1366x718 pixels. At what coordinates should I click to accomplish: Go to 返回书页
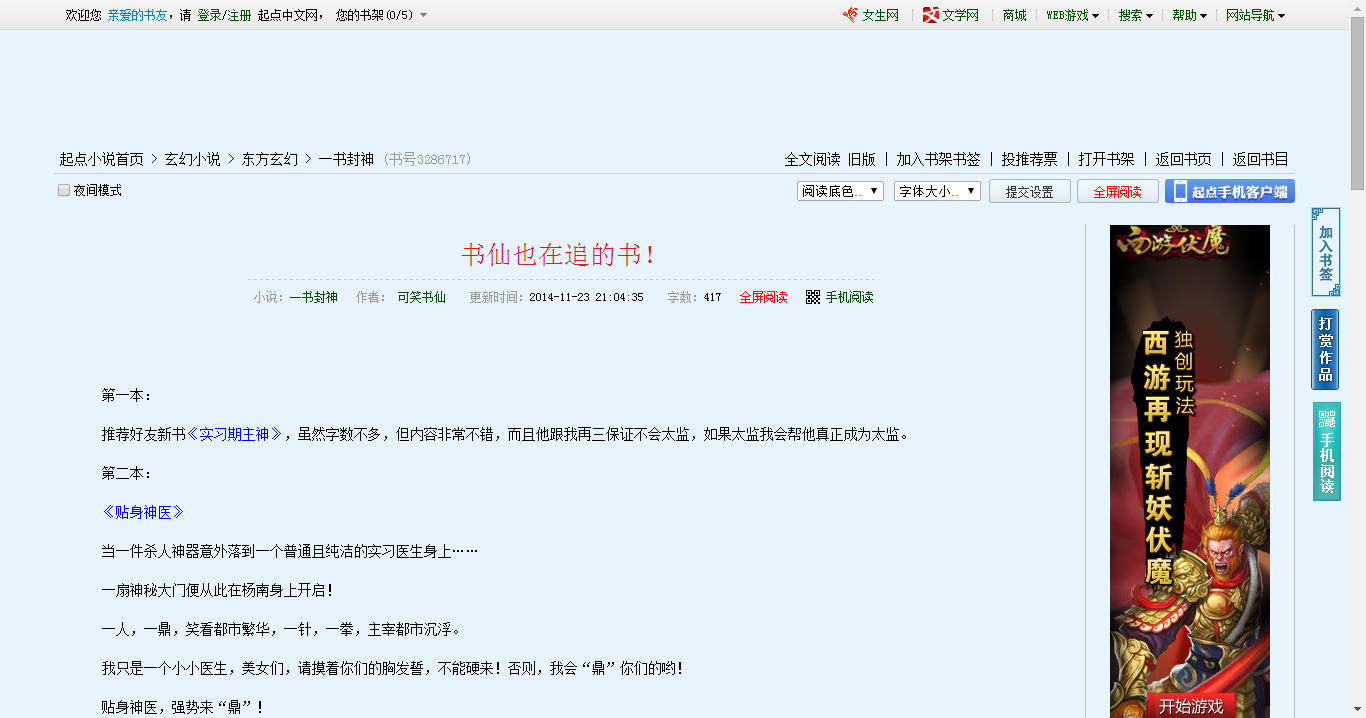click(1183, 159)
